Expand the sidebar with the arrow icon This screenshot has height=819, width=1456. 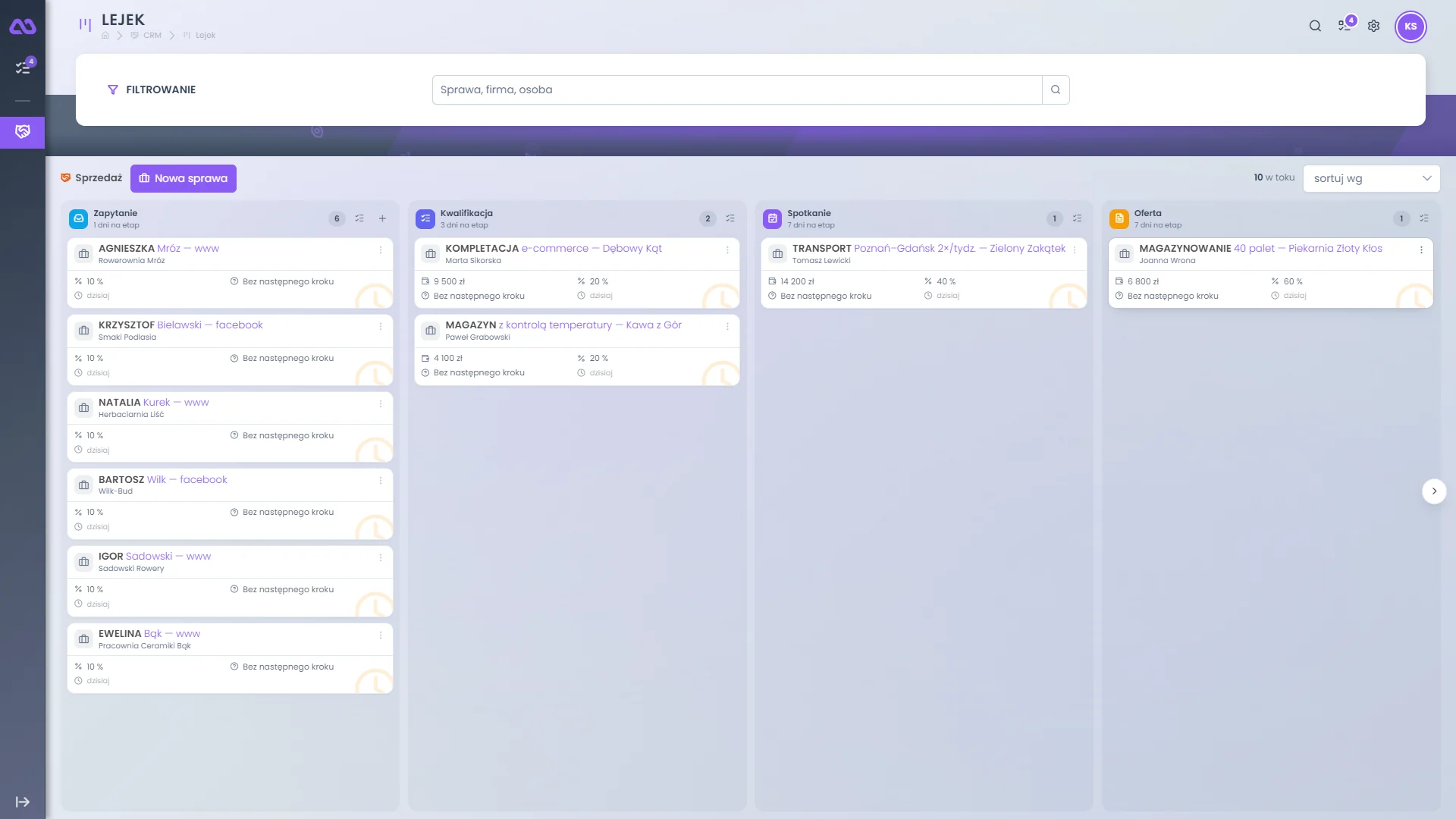[23, 802]
